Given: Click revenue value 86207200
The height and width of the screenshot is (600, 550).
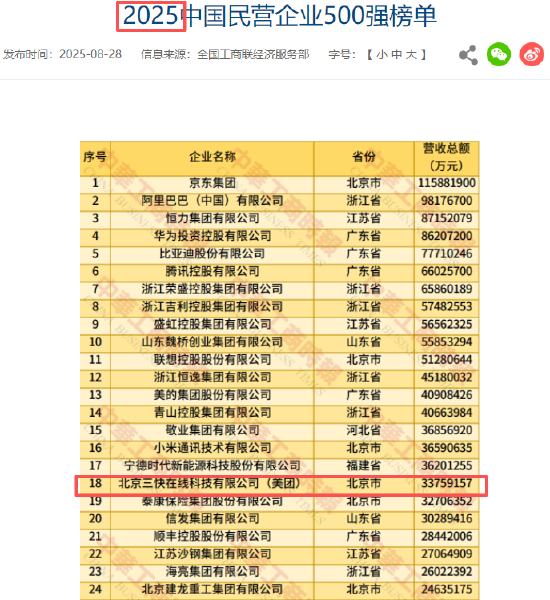Looking at the screenshot, I should tap(447, 236).
